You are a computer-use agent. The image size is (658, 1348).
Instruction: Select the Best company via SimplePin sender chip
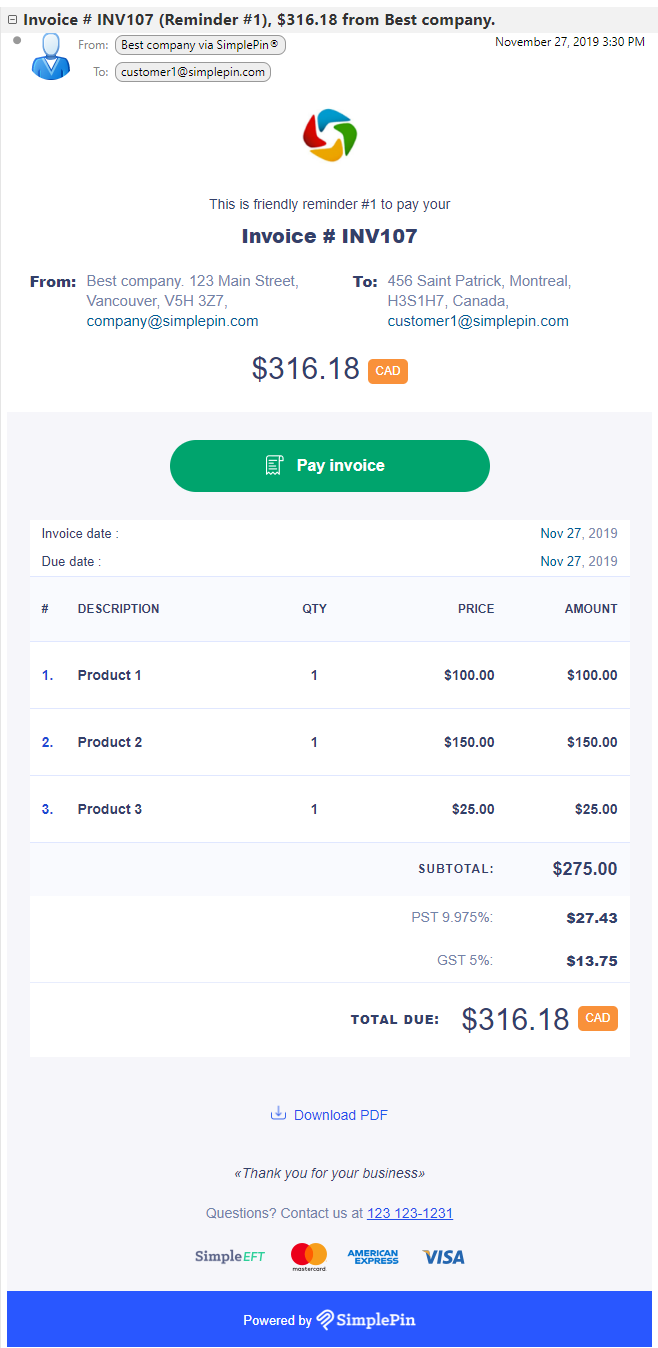200,45
